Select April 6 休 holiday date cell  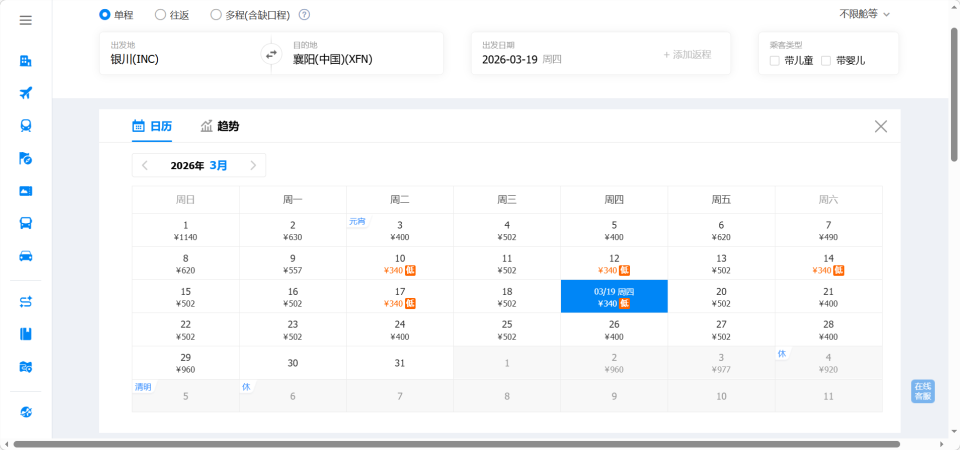(293, 396)
